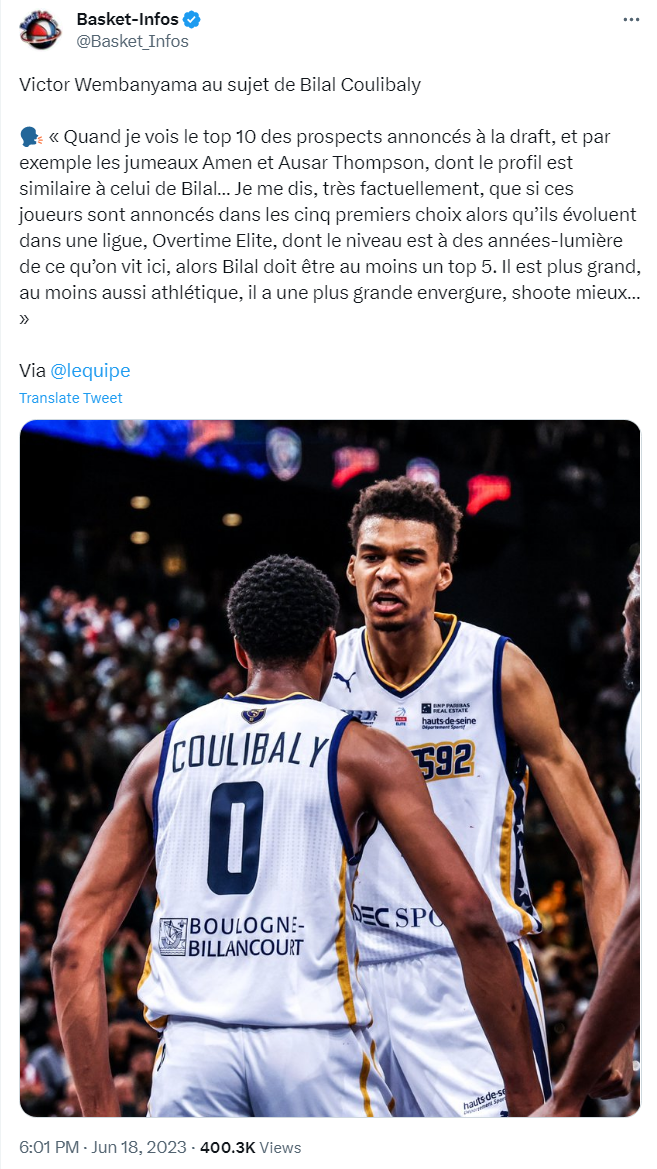Click the COULIBALY name on jersey in photo
The width and height of the screenshot is (657, 1169).
249,751
